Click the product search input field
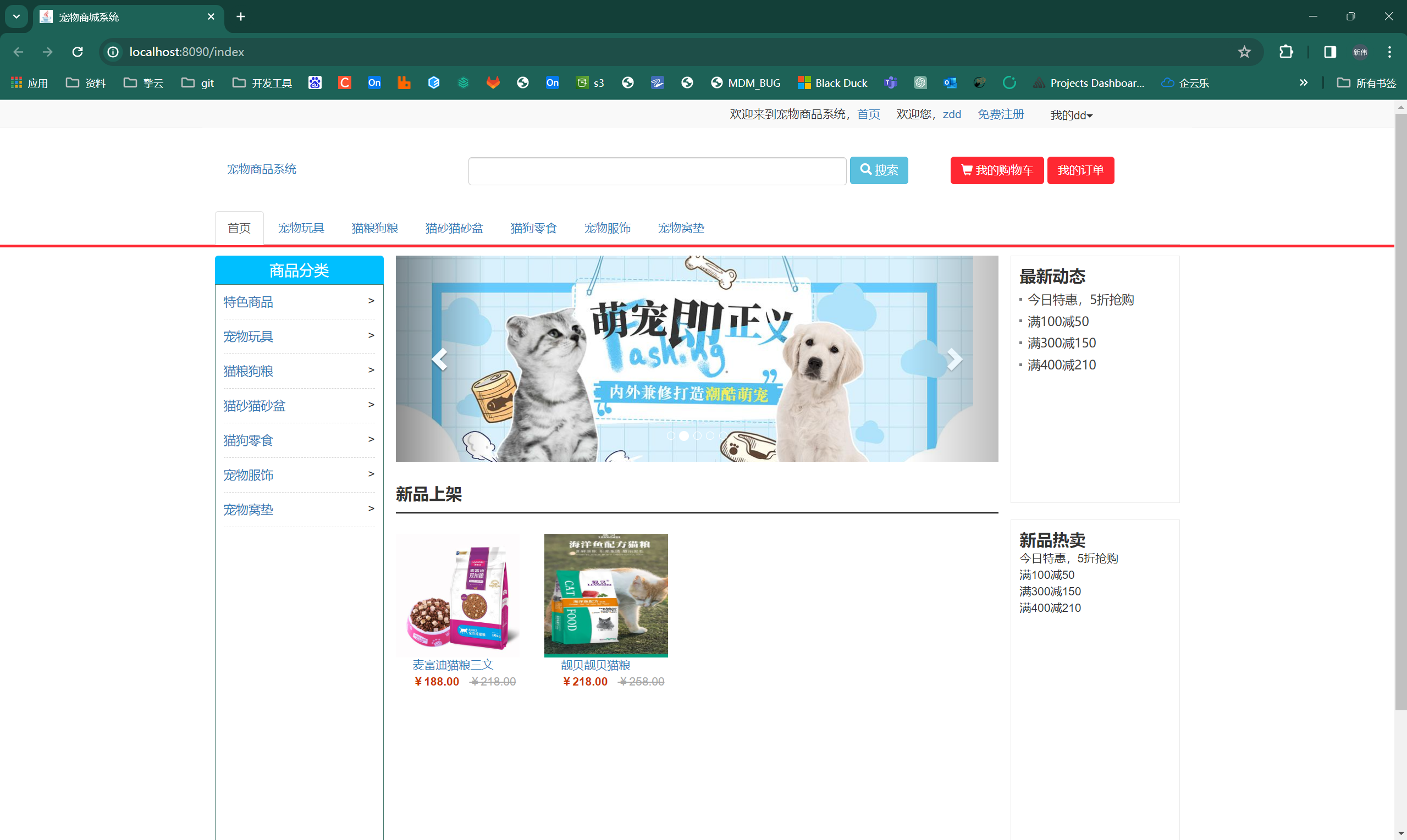Image resolution: width=1407 pixels, height=840 pixels. point(656,171)
